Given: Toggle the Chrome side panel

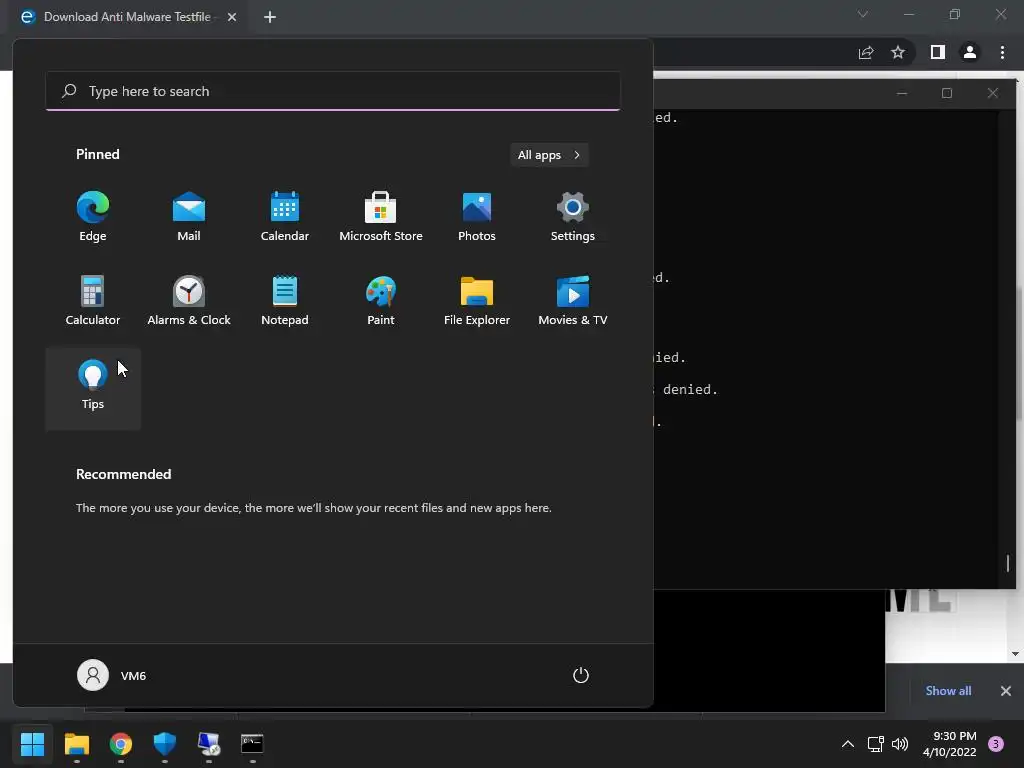Looking at the screenshot, I should pyautogui.click(x=938, y=52).
